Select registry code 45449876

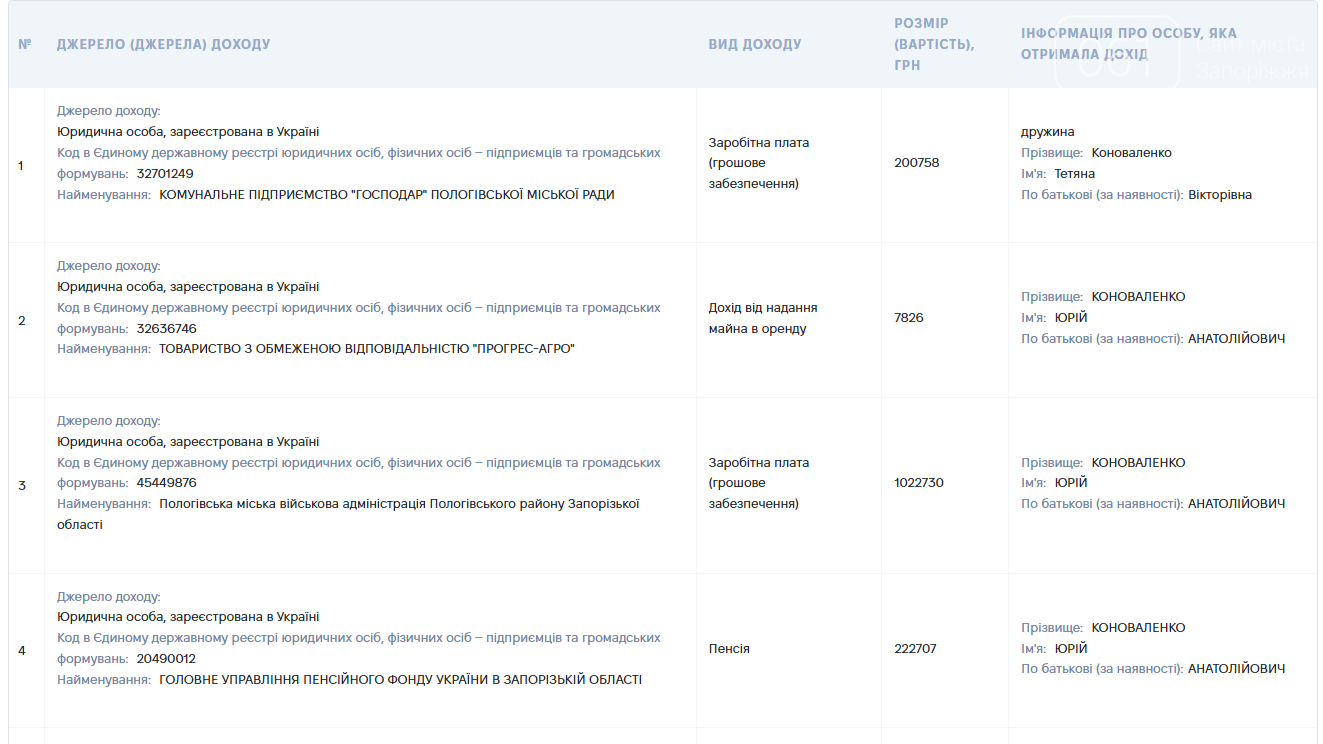[166, 483]
